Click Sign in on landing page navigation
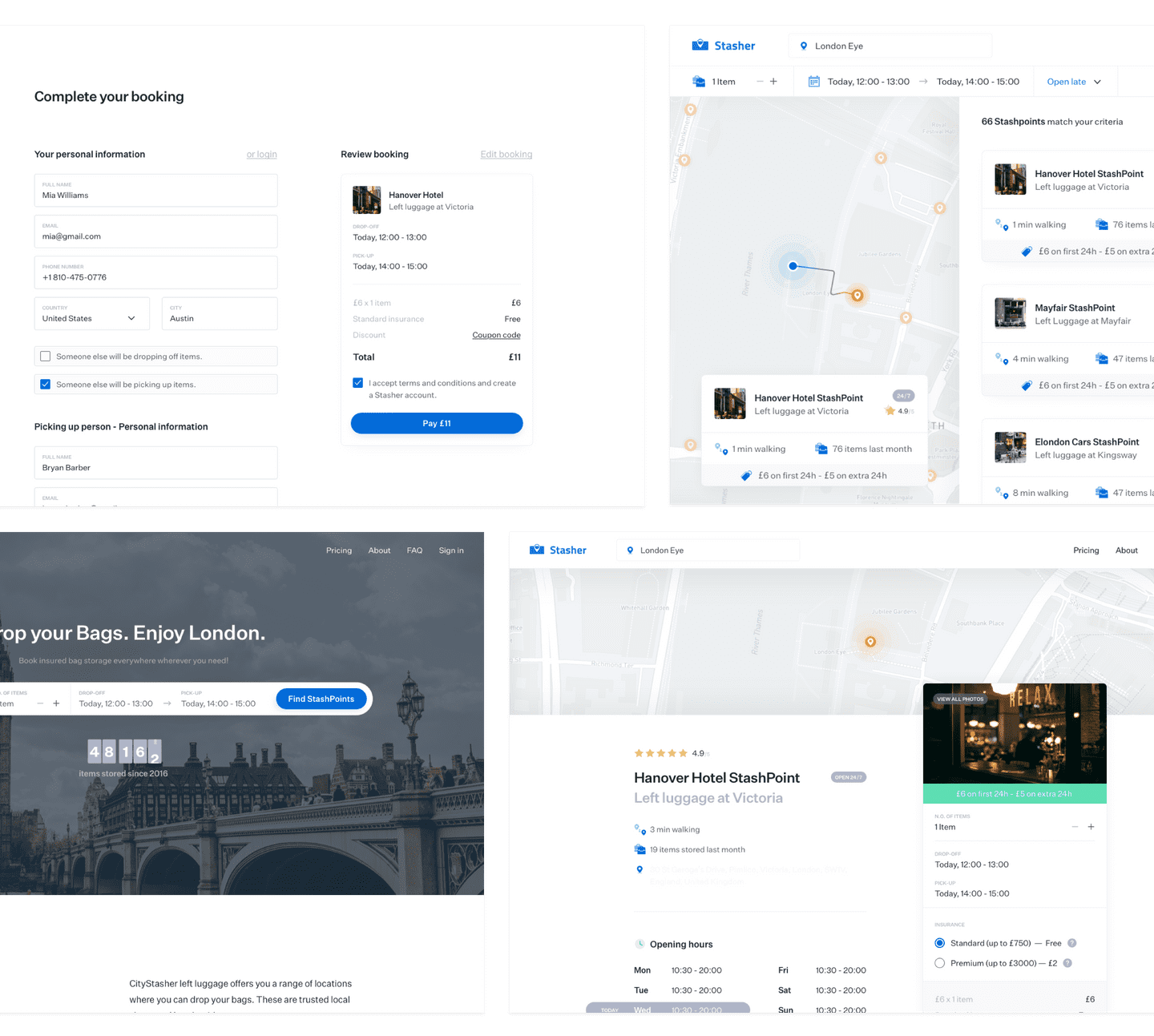This screenshot has height=1036, width=1154. (x=451, y=550)
